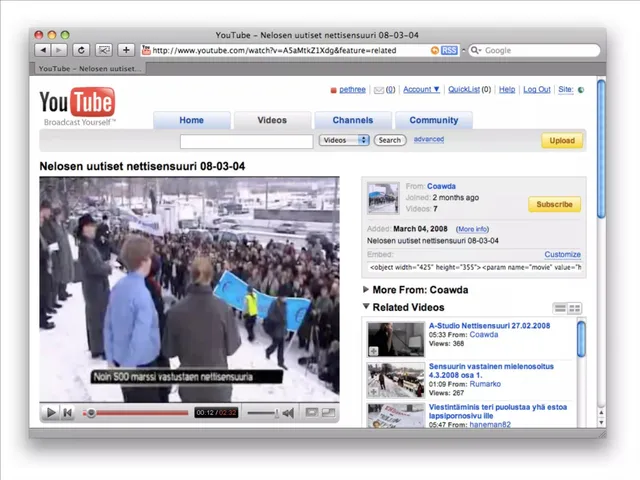The height and width of the screenshot is (480, 640).
Task: Open A-Studio Nettisensuuri 27.02.2008 video title
Action: click(x=489, y=325)
